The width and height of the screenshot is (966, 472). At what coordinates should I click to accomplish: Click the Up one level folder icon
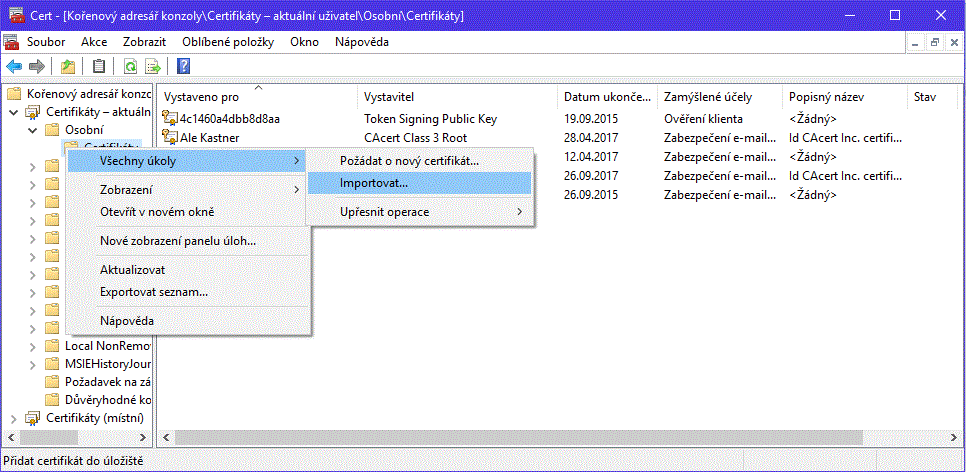click(x=67, y=67)
